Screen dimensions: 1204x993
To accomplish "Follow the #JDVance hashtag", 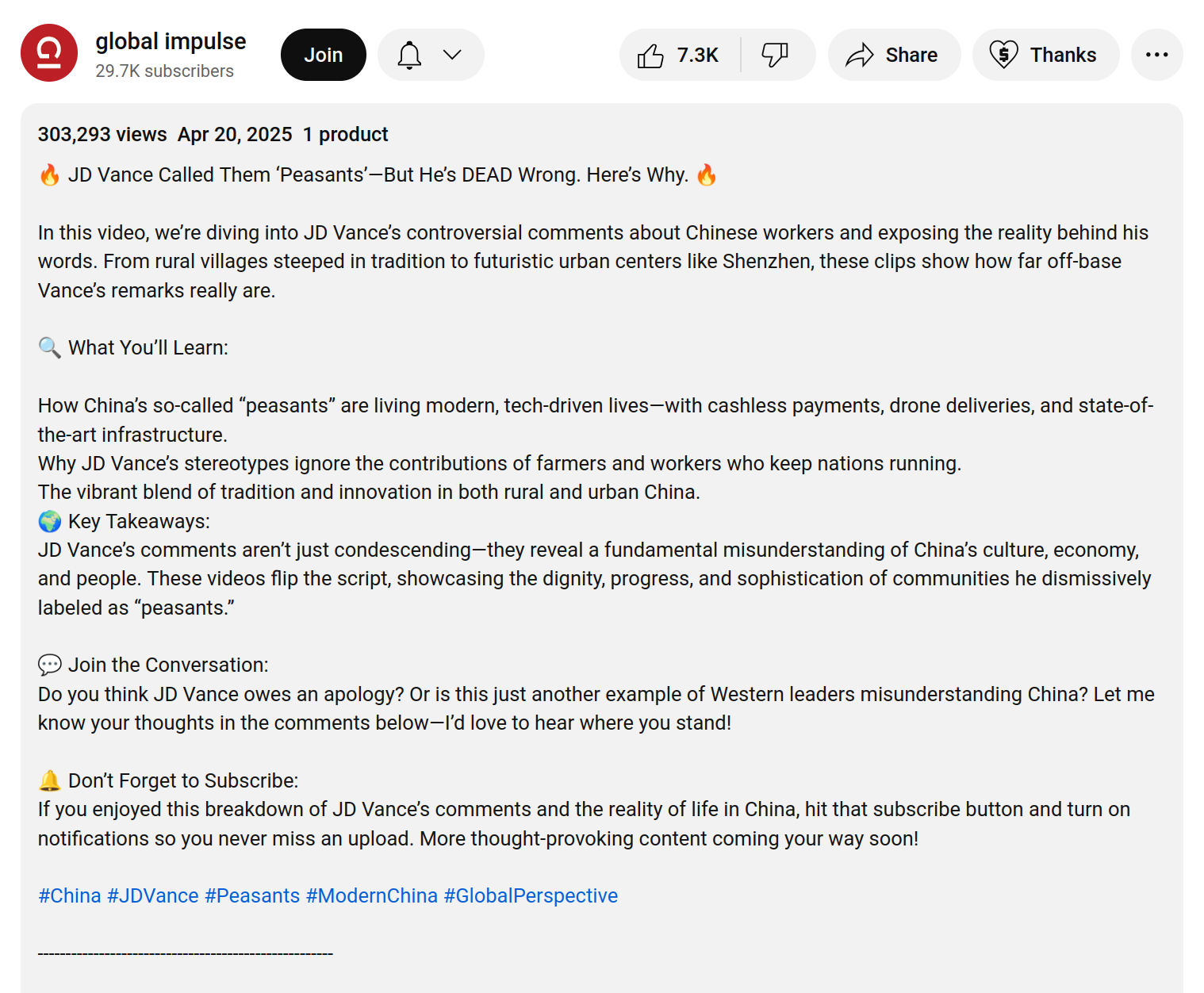I will tap(153, 895).
